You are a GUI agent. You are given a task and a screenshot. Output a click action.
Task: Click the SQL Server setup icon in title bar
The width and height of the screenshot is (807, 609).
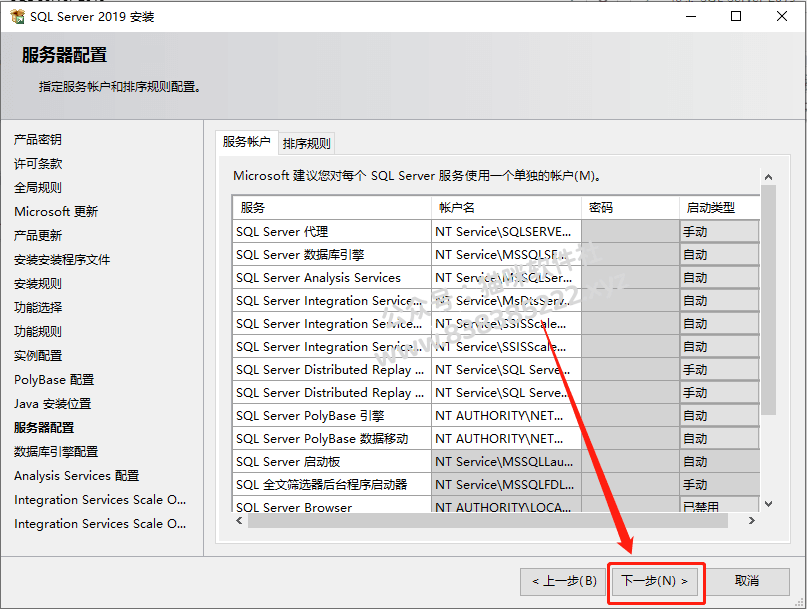(x=17, y=17)
